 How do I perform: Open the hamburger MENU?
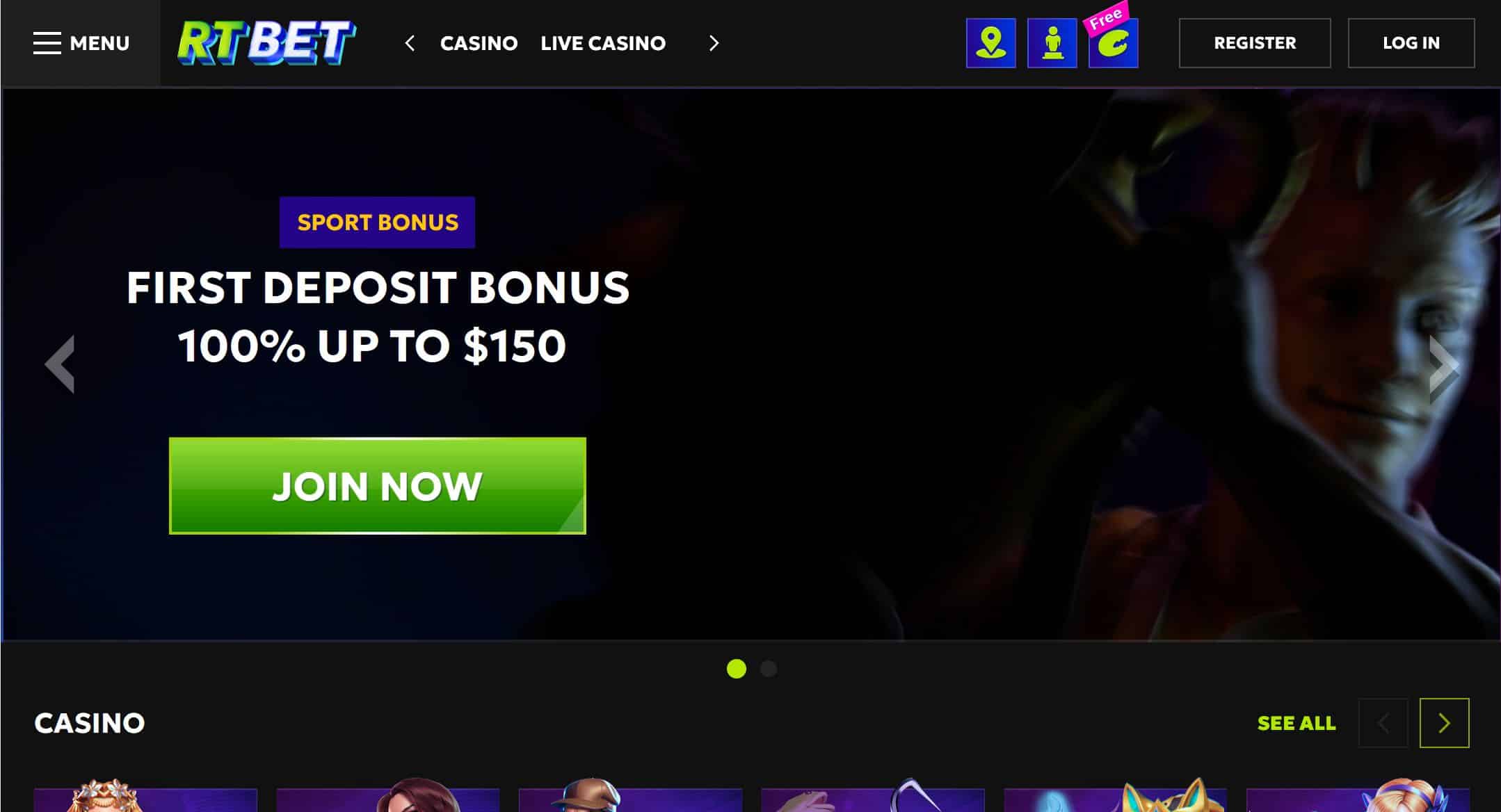81,43
